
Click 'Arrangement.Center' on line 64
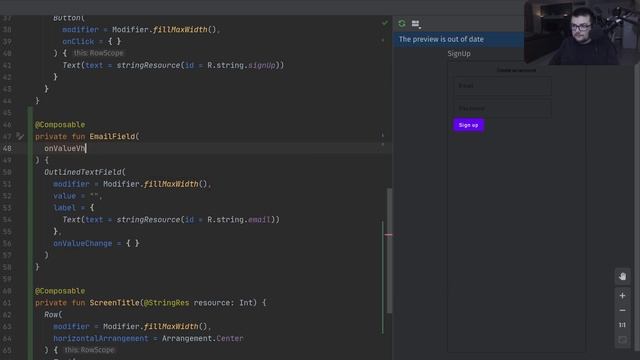[202, 338]
